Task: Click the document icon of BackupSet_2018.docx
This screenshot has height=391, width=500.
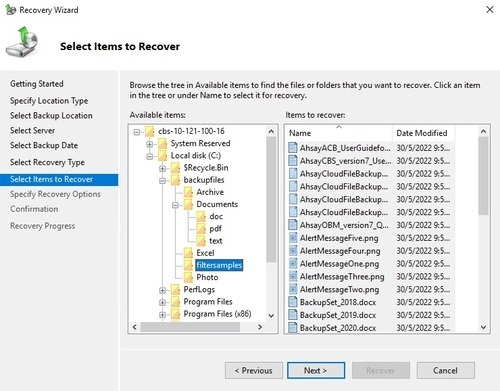Action: pos(293,302)
